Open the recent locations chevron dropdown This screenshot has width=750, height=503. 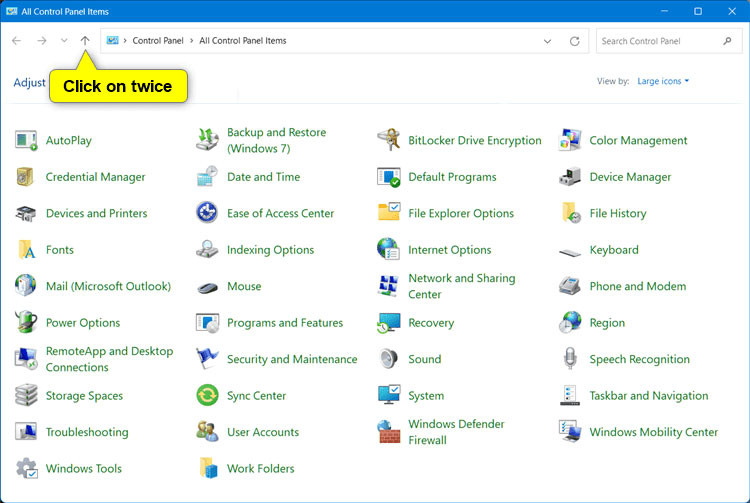[x=64, y=41]
